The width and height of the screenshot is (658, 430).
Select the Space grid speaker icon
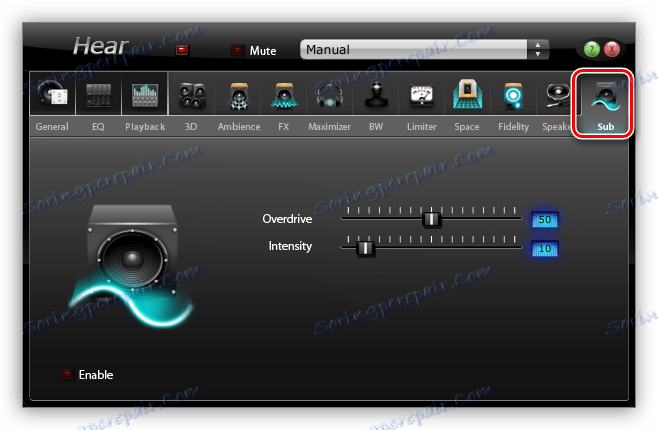[x=467, y=94]
